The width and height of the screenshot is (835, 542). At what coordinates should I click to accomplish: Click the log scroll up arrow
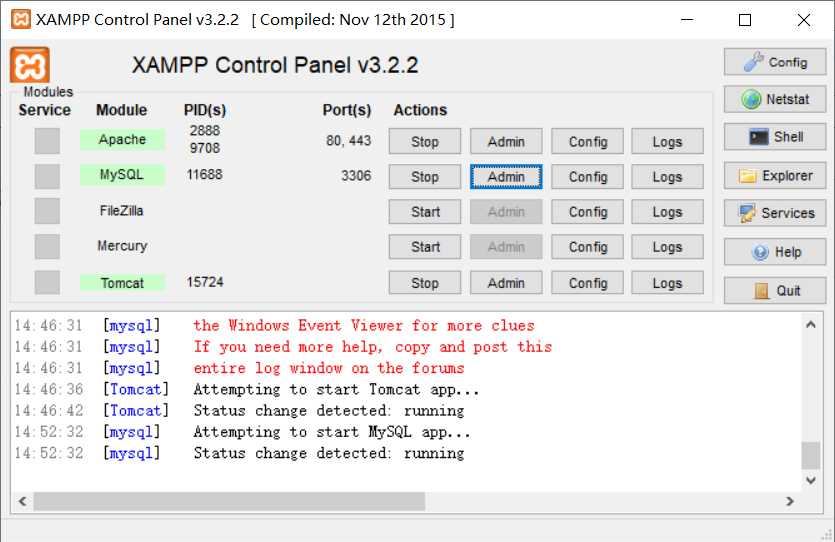(x=811, y=325)
